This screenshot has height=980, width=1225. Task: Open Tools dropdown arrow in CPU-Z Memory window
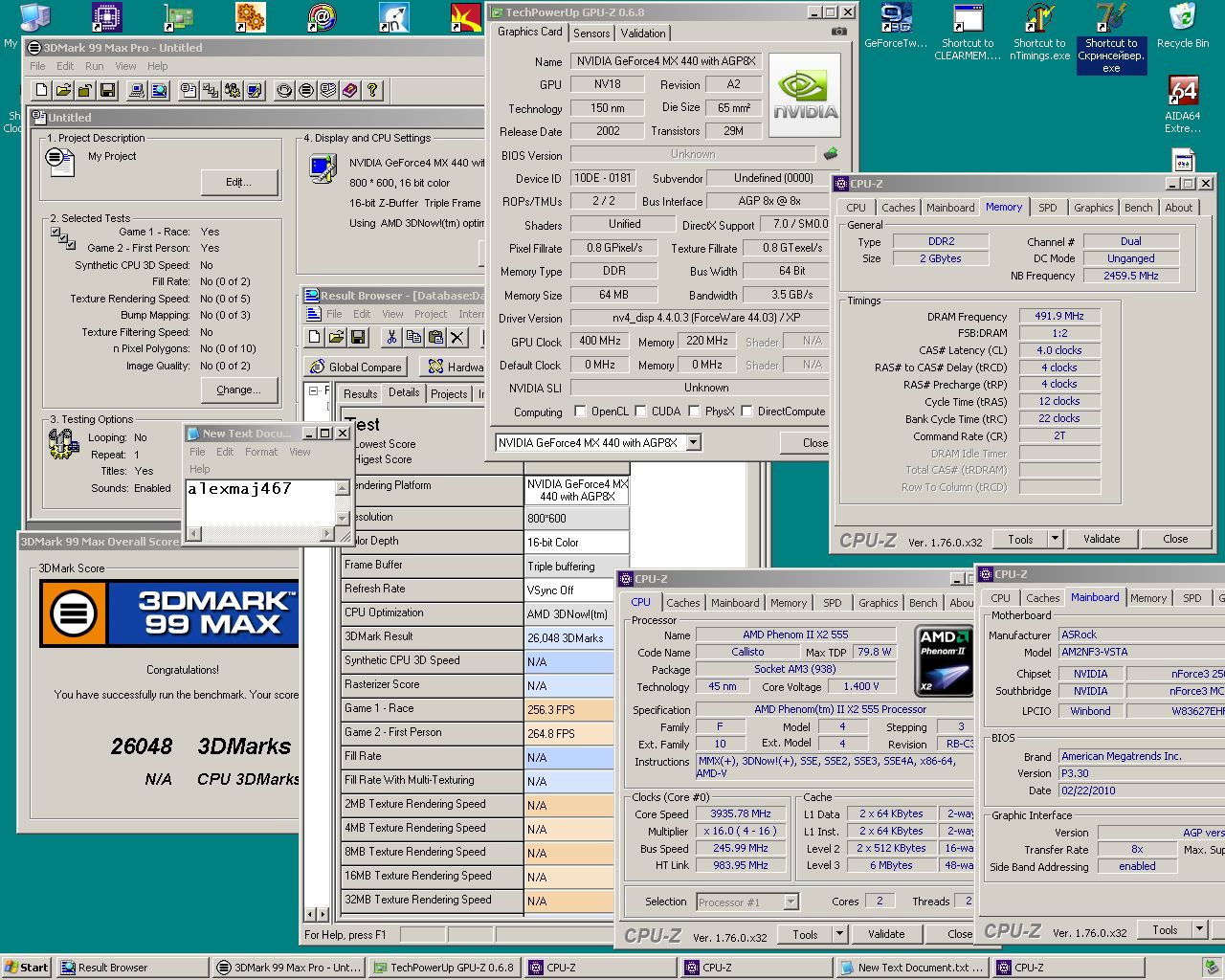click(1055, 539)
